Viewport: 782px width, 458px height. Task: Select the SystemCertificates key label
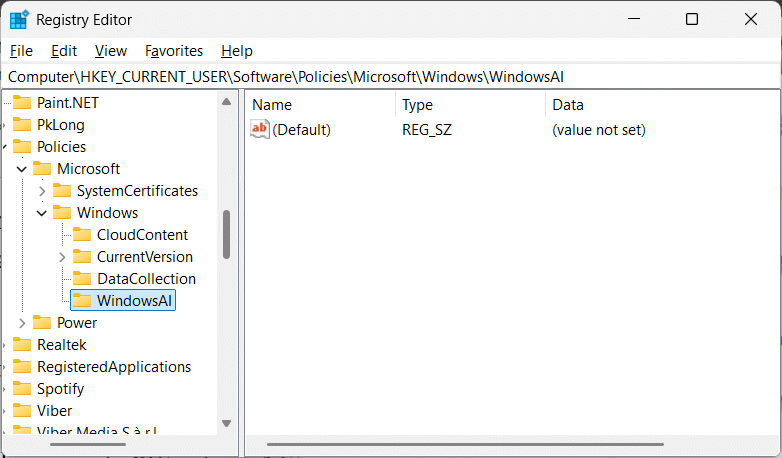pyautogui.click(x=137, y=190)
